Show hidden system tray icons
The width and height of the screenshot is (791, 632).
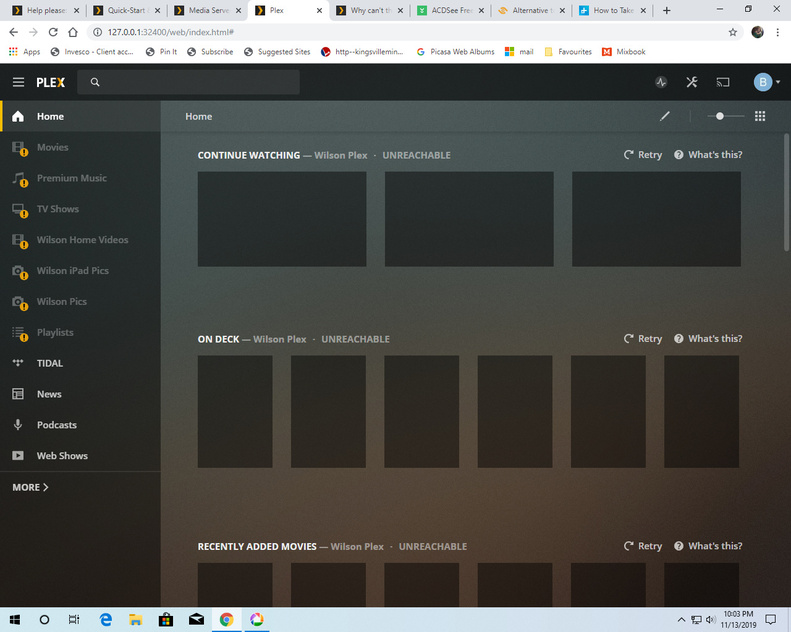[681, 620]
